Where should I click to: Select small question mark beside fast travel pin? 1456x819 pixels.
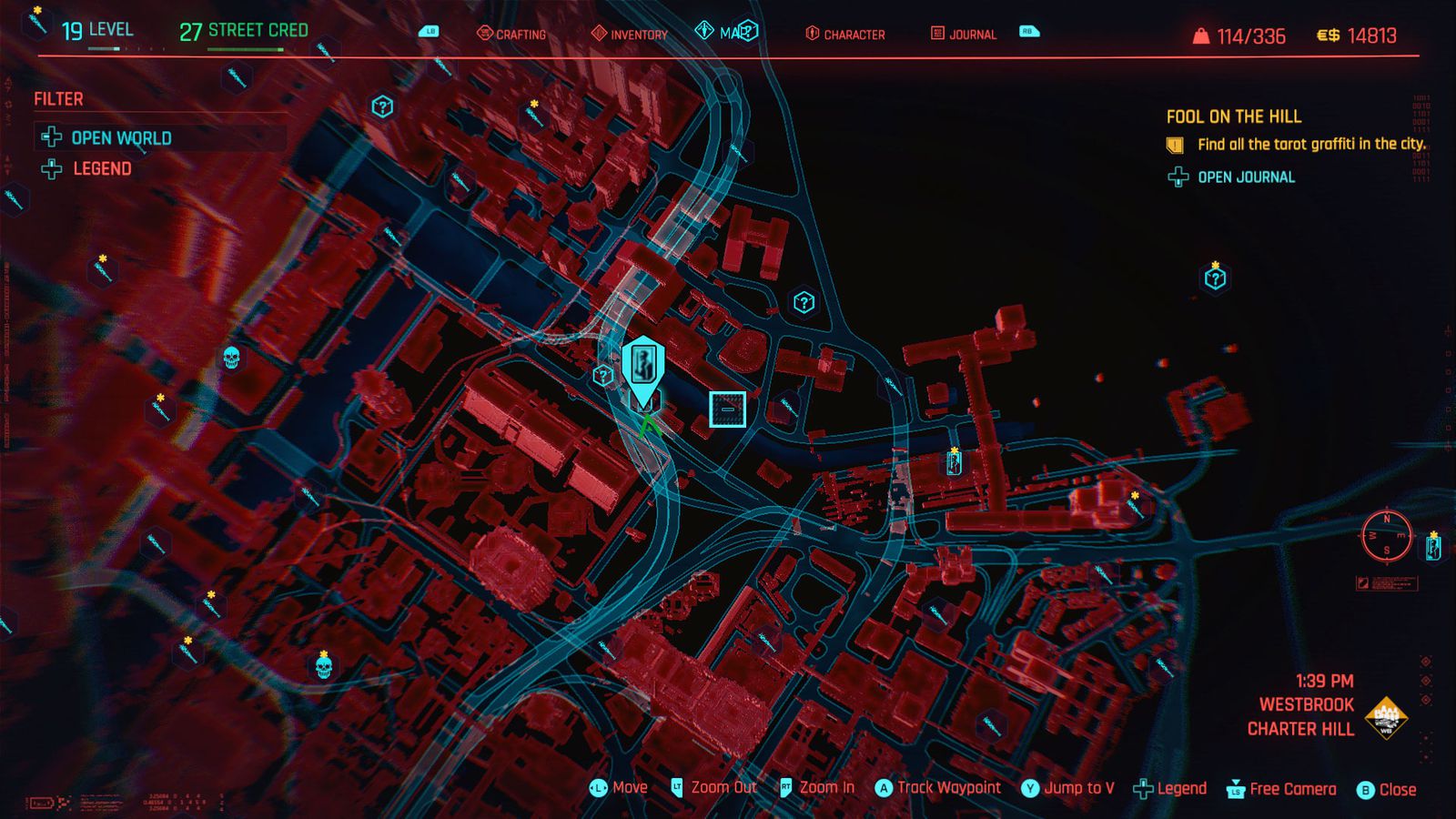tap(602, 375)
